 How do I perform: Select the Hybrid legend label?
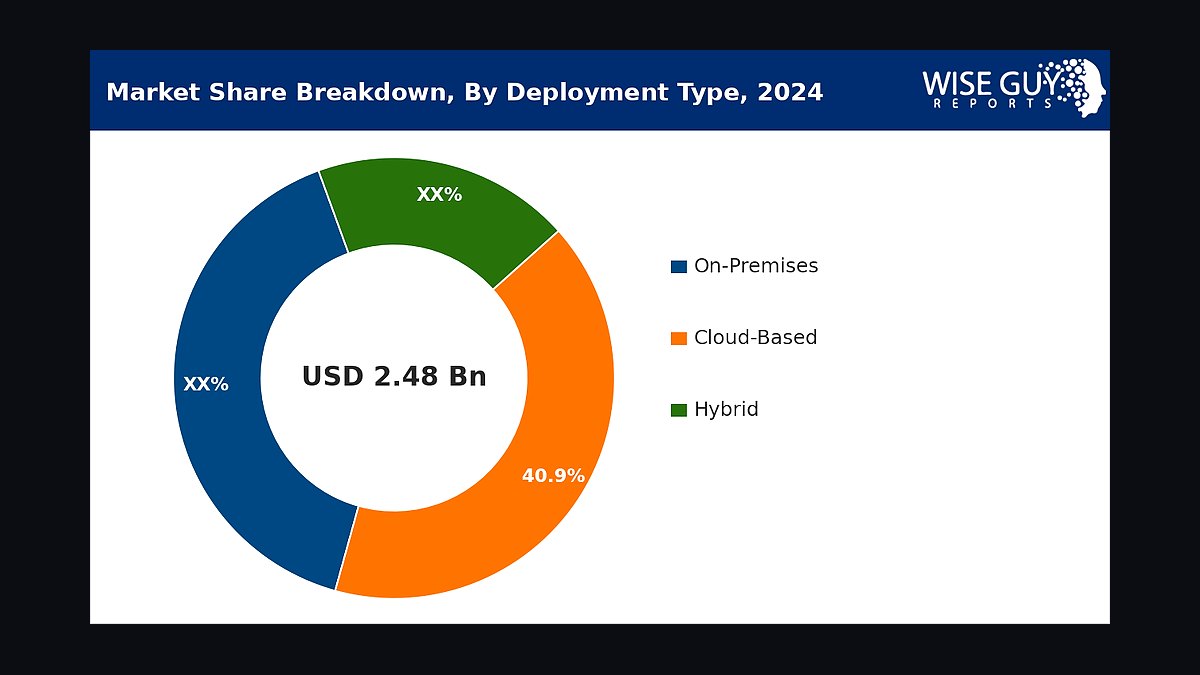pyautogui.click(x=726, y=410)
